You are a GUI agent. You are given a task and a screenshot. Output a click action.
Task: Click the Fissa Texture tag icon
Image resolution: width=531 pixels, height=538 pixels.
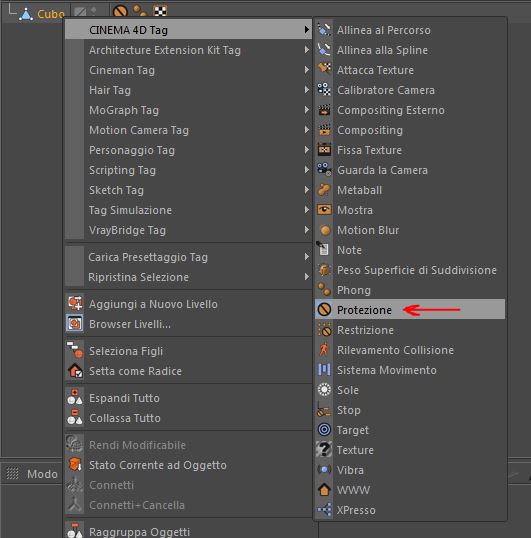coord(324,150)
